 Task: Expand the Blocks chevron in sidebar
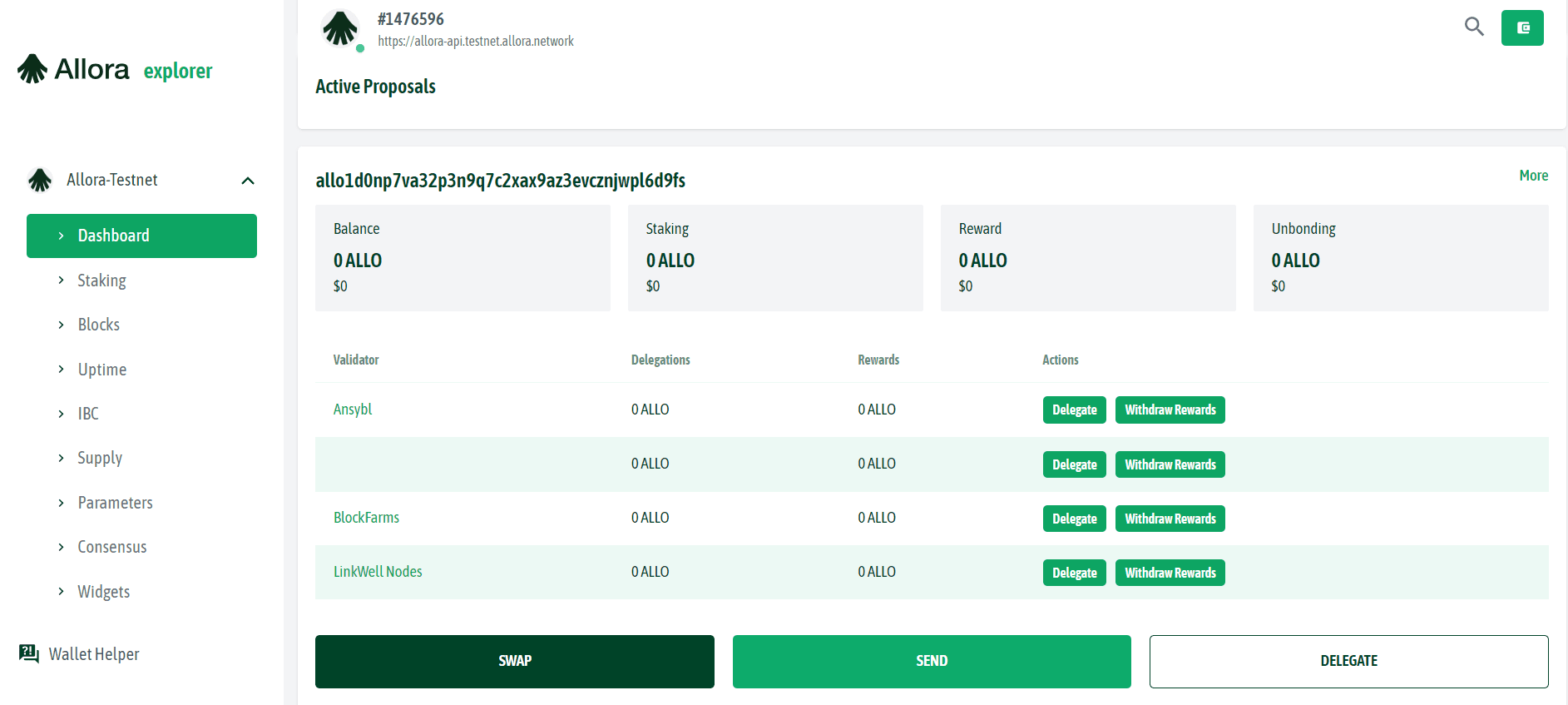[61, 325]
